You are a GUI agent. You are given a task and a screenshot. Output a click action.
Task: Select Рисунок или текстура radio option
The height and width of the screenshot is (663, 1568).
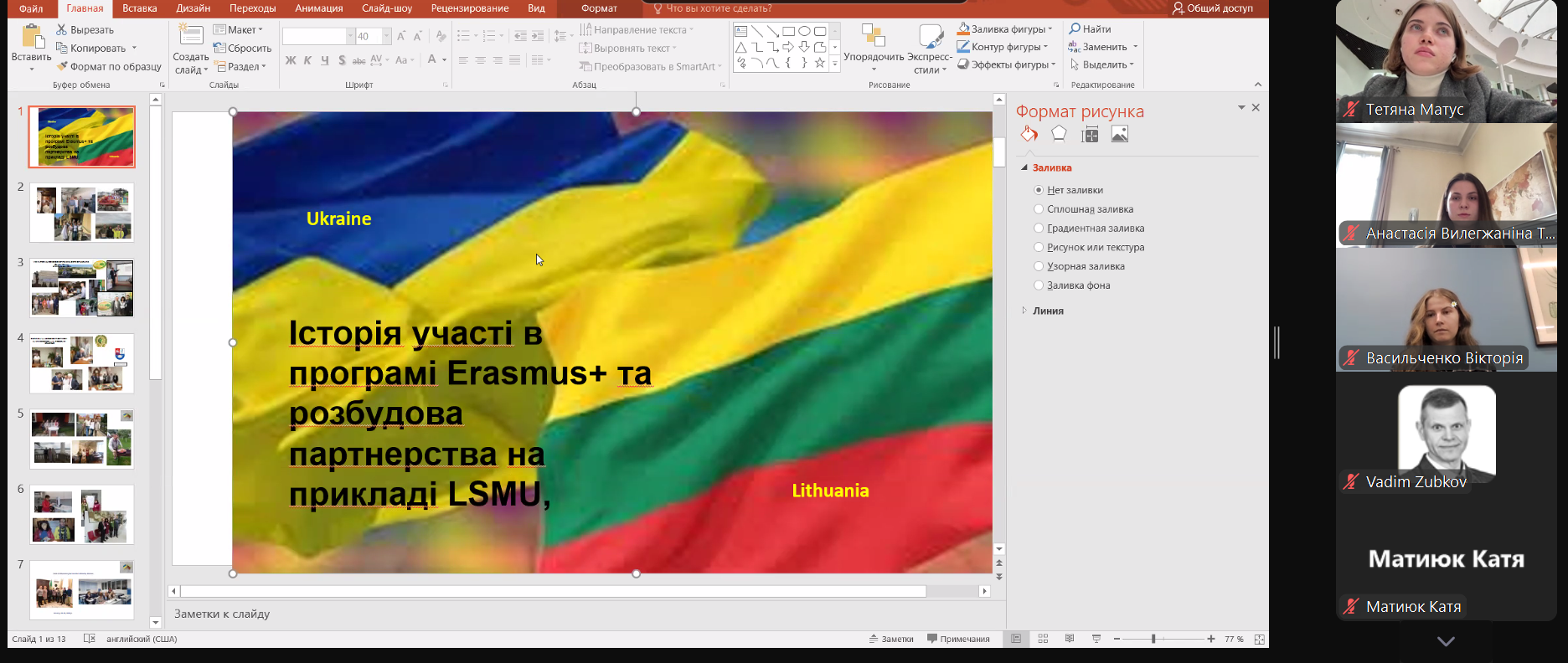click(1090, 248)
